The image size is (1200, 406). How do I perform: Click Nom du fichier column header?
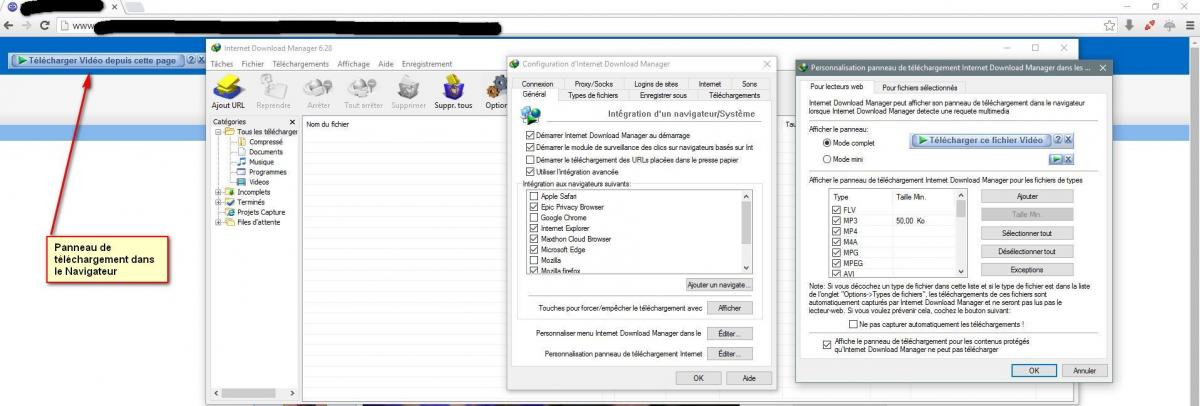[x=327, y=124]
